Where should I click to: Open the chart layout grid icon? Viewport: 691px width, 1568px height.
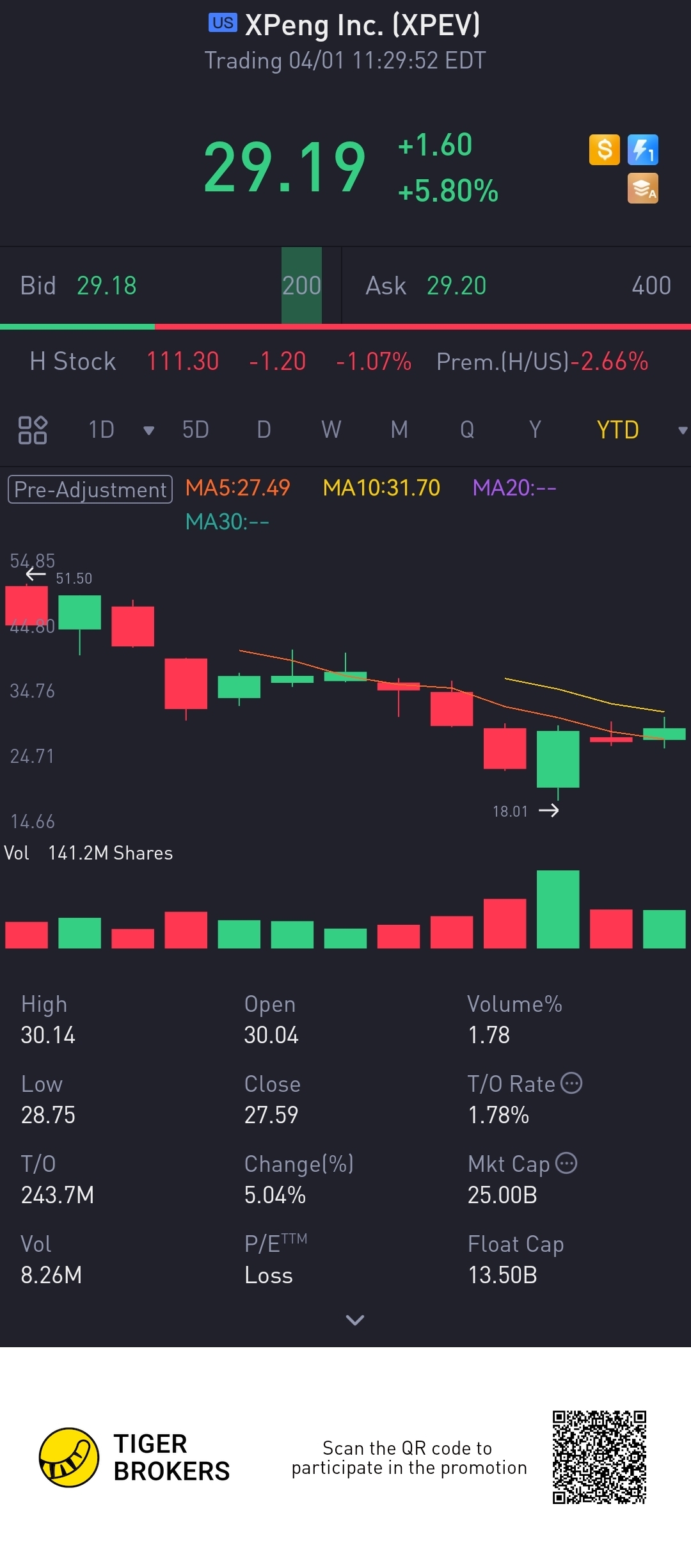[x=33, y=430]
